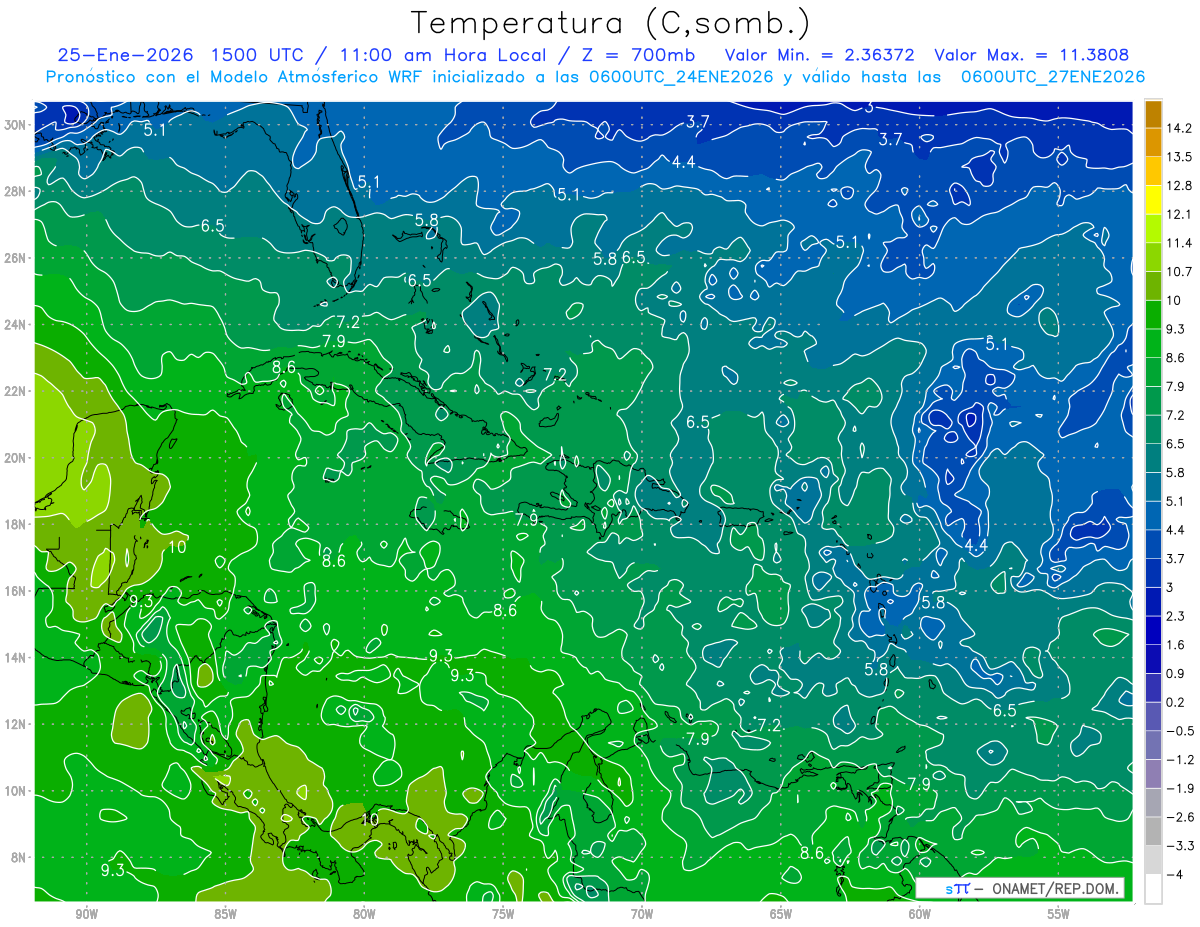Click the longitude axis label "65W"
1200x927 pixels.
781,914
